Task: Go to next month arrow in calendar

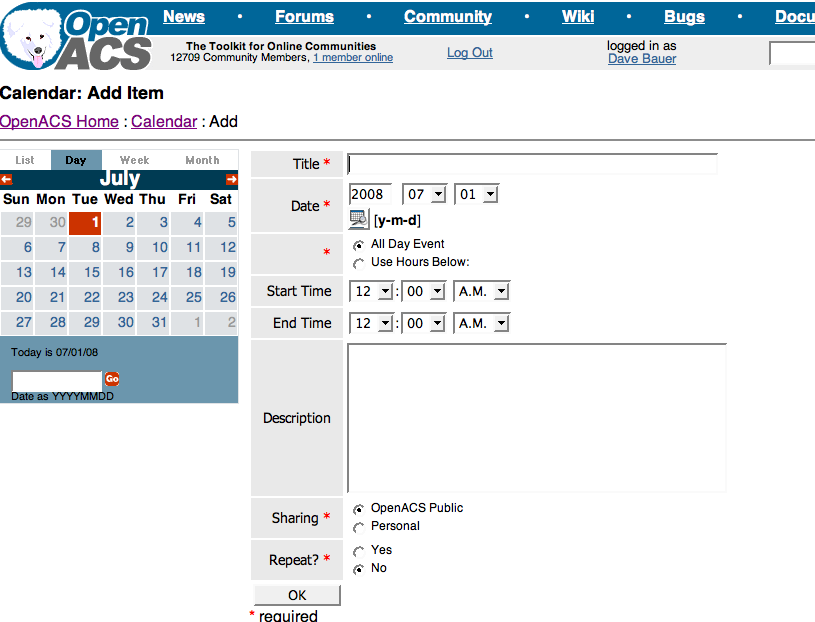Action: (232, 180)
